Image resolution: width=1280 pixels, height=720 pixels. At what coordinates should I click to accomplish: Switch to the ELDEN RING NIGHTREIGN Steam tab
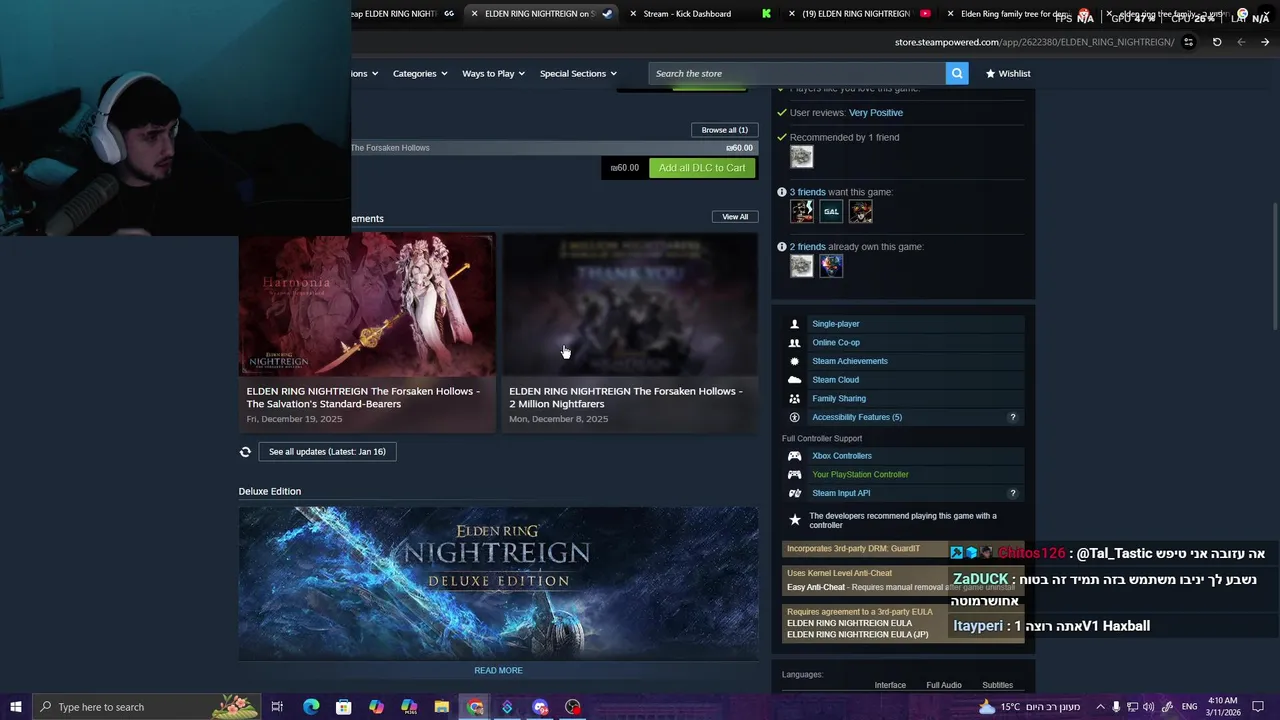[x=540, y=14]
